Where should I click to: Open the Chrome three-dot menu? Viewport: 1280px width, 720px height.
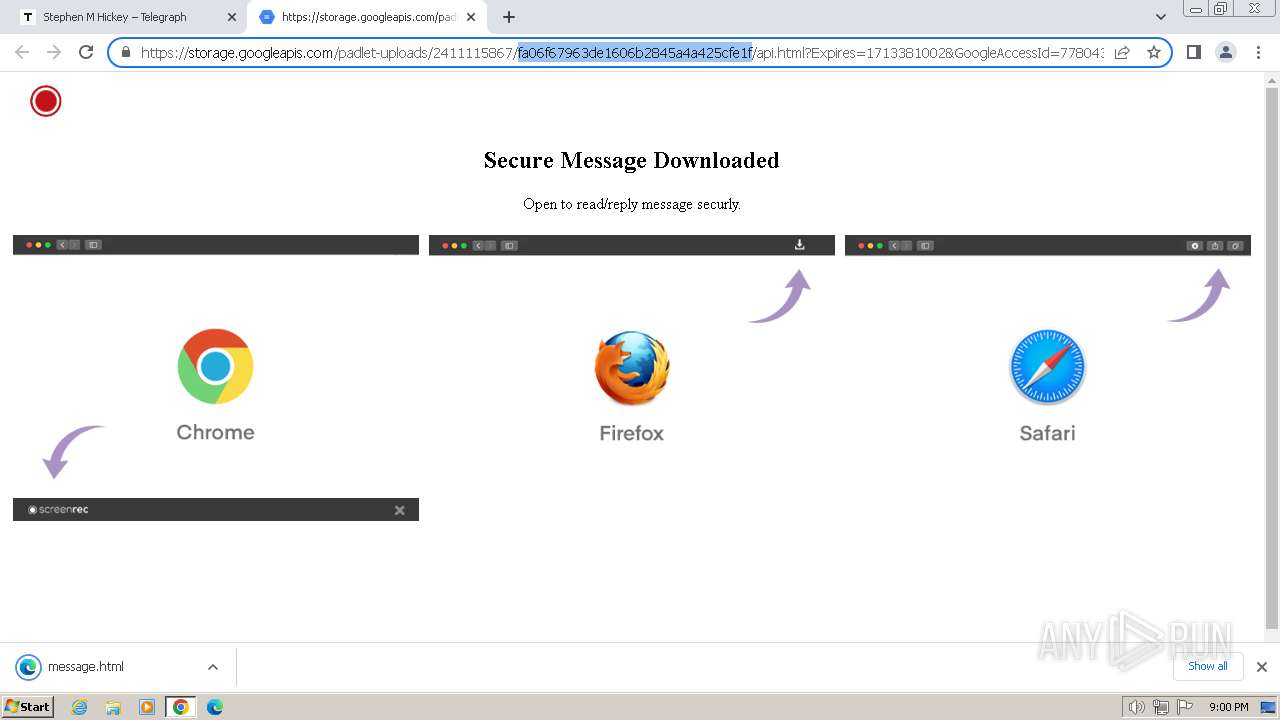click(1257, 52)
